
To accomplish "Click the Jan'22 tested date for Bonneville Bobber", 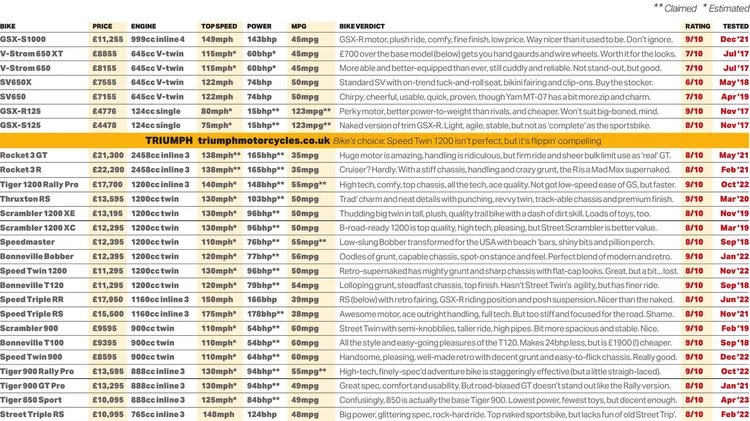I will pos(735,256).
